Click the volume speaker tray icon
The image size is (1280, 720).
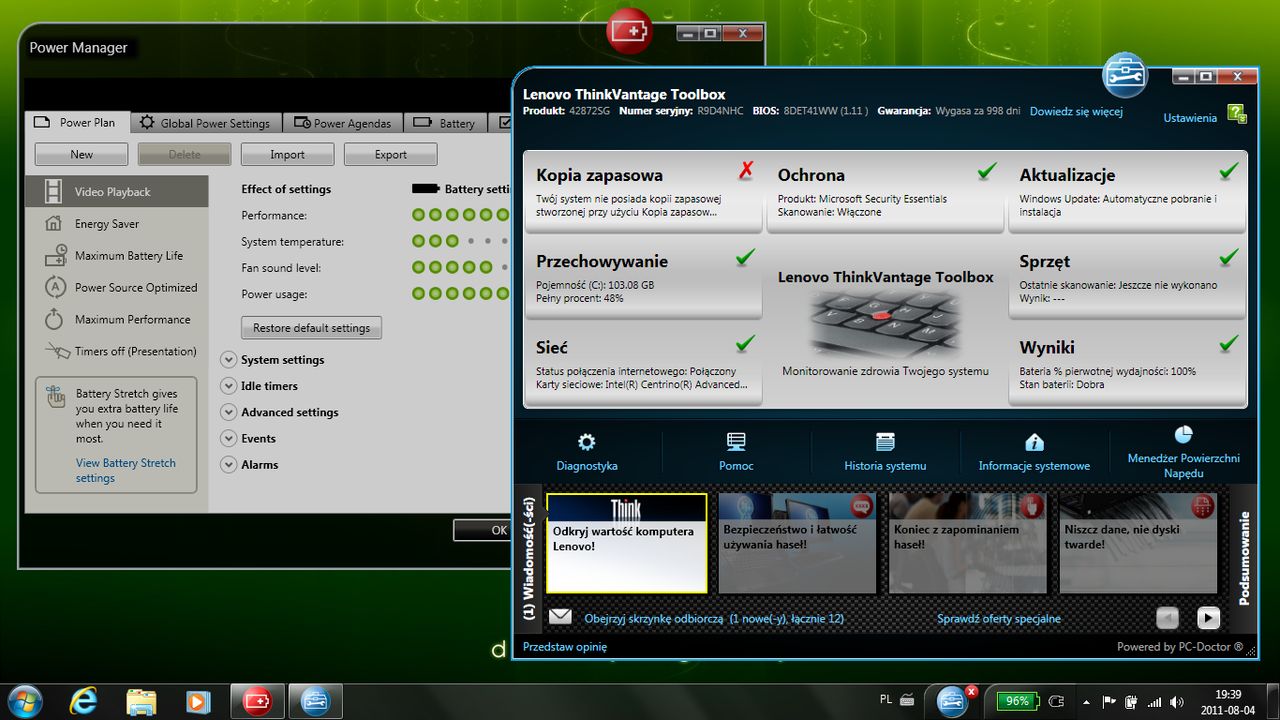pyautogui.click(x=1176, y=701)
